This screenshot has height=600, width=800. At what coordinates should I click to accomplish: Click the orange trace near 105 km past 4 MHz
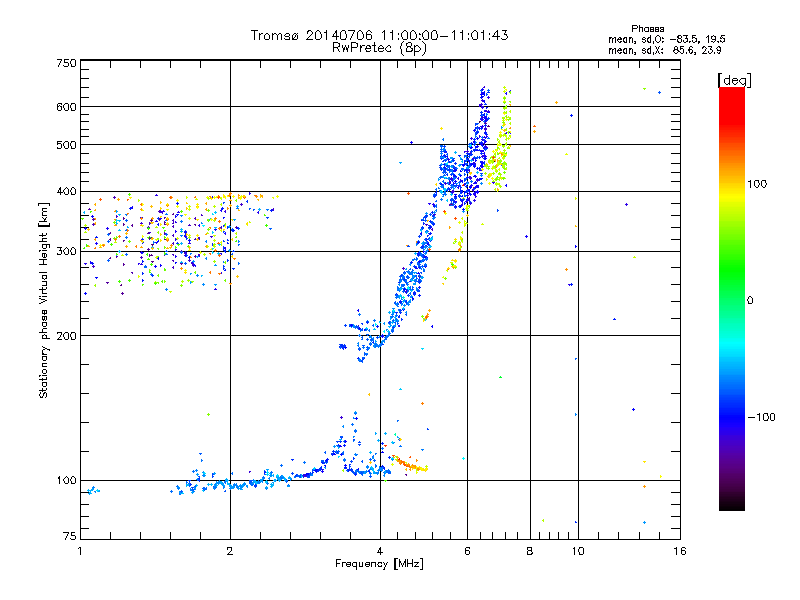pyautogui.click(x=409, y=464)
